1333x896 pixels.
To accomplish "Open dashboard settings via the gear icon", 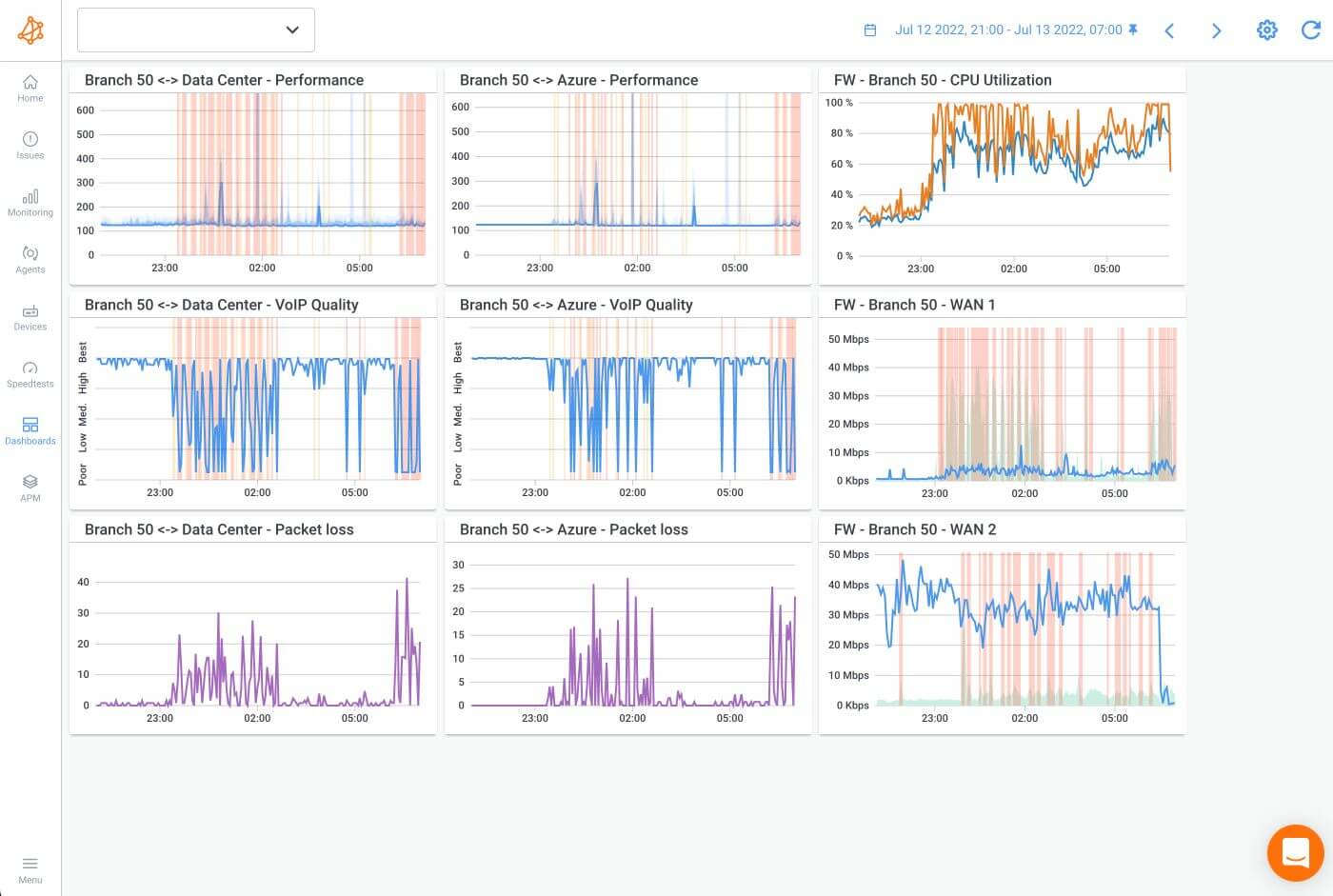I will tap(1266, 30).
